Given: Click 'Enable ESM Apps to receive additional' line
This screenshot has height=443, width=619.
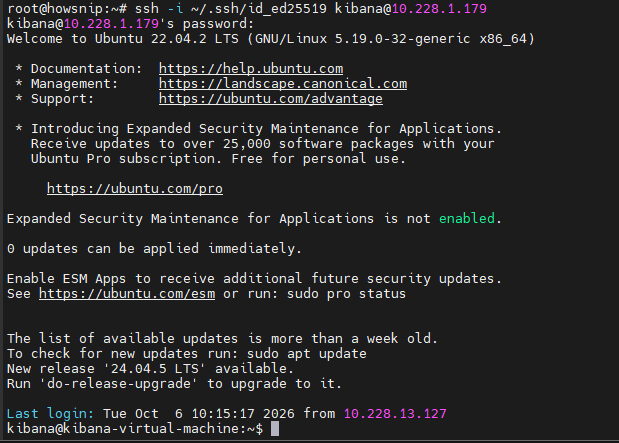Looking at the screenshot, I should click(254, 279).
